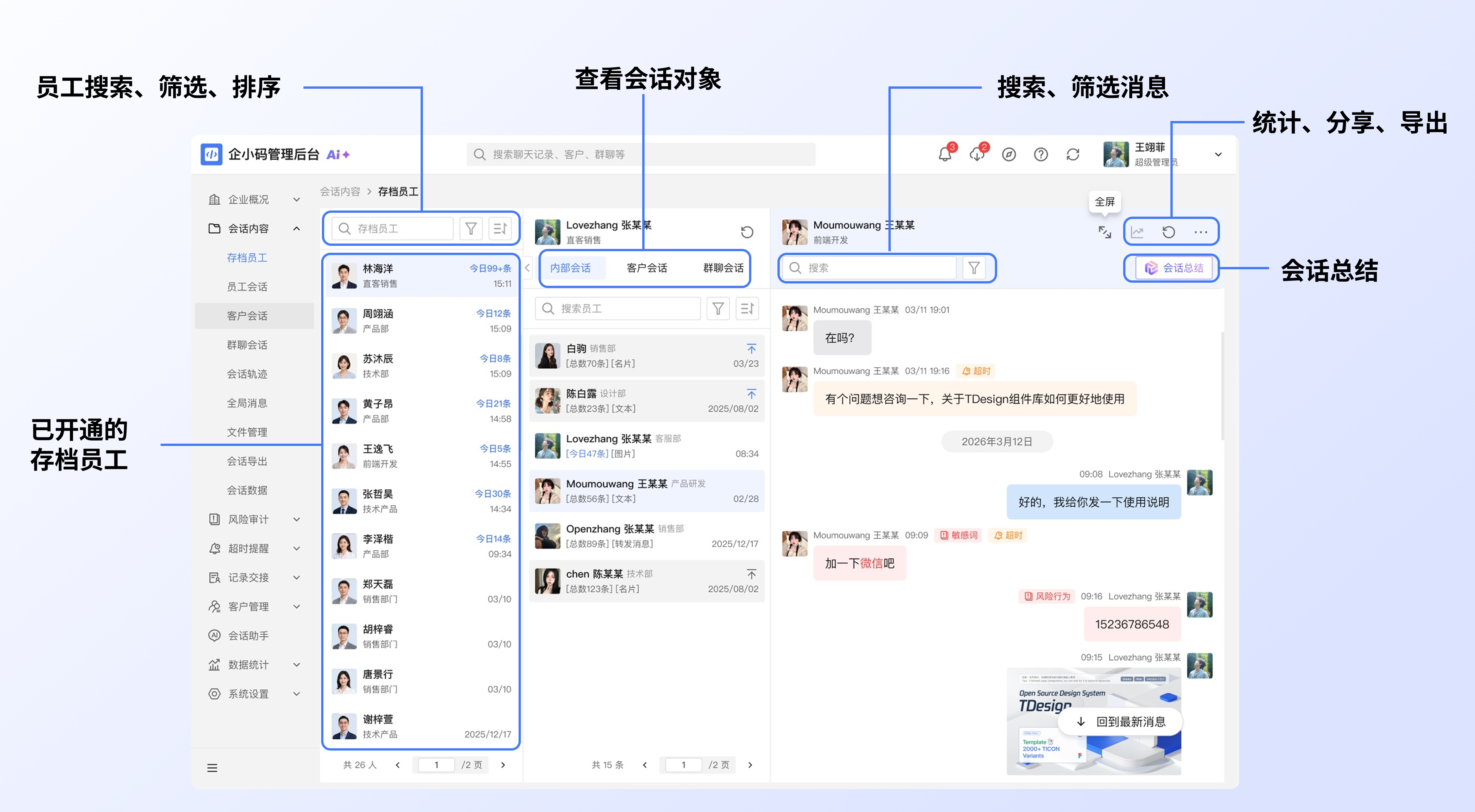Select employee 王逸飞 in list
The height and width of the screenshot is (812, 1475).
pos(422,456)
